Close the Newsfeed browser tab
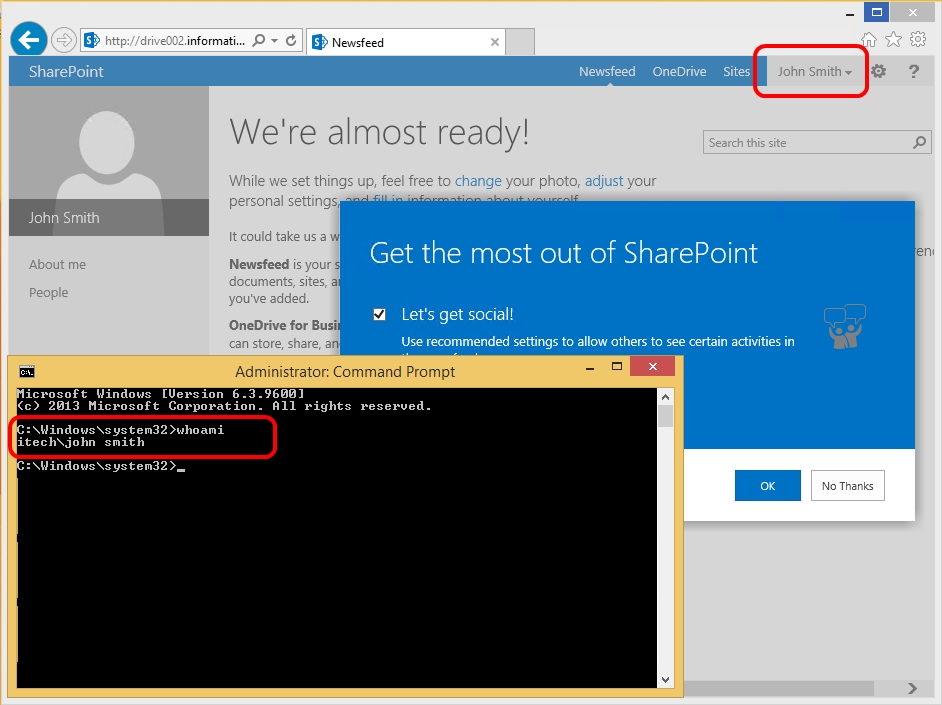The width and height of the screenshot is (942, 705). (494, 42)
